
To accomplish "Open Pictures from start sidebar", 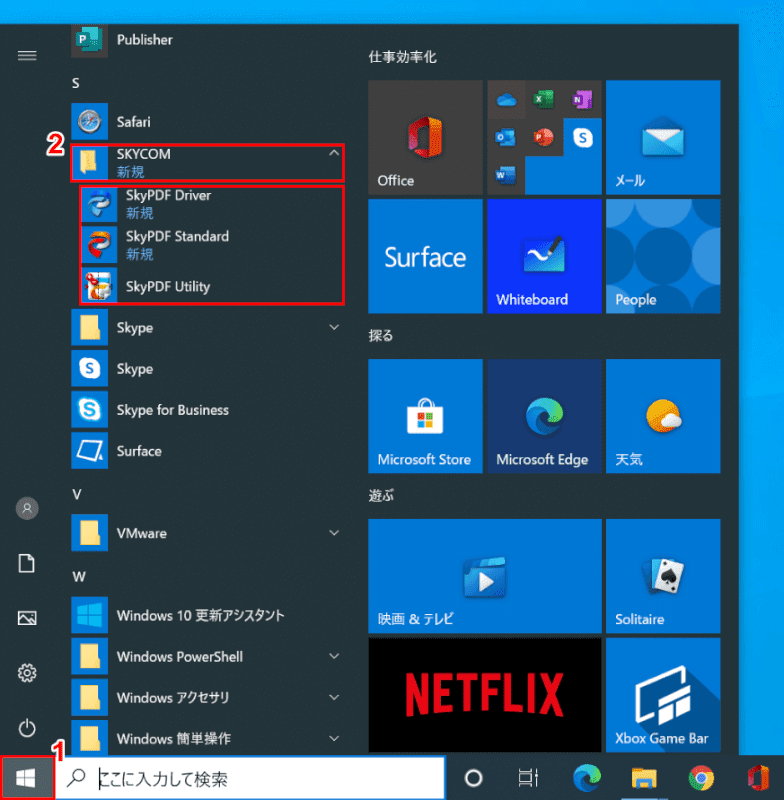I will point(27,618).
